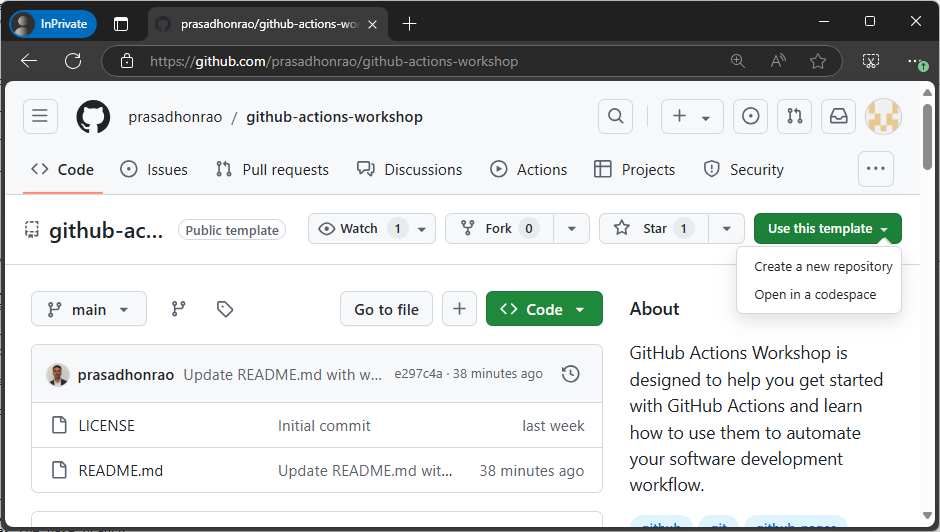Open the GitHub hamburger navigation menu
Viewport: 940px width, 532px height.
(x=40, y=116)
